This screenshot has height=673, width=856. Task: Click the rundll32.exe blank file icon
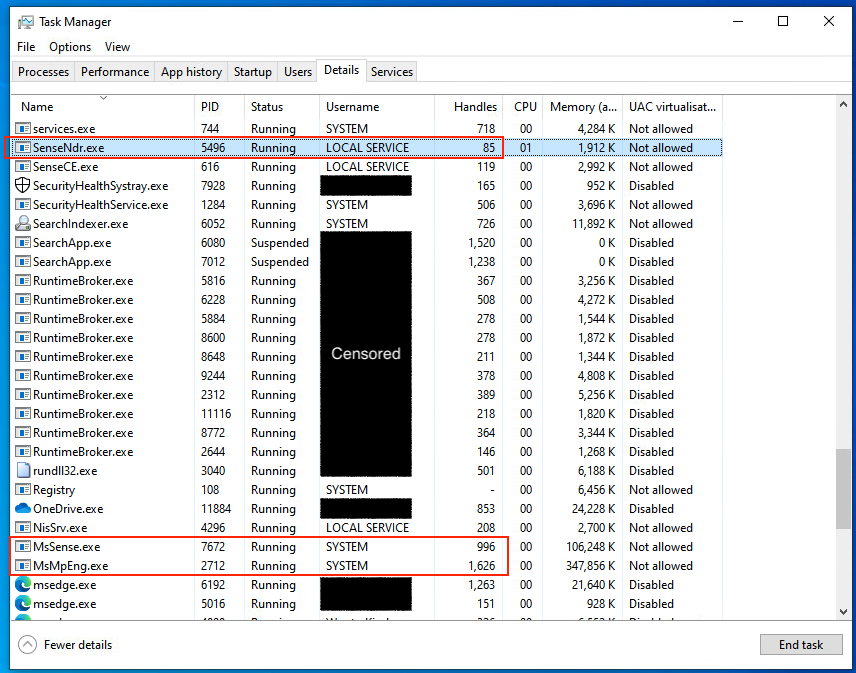[23, 470]
